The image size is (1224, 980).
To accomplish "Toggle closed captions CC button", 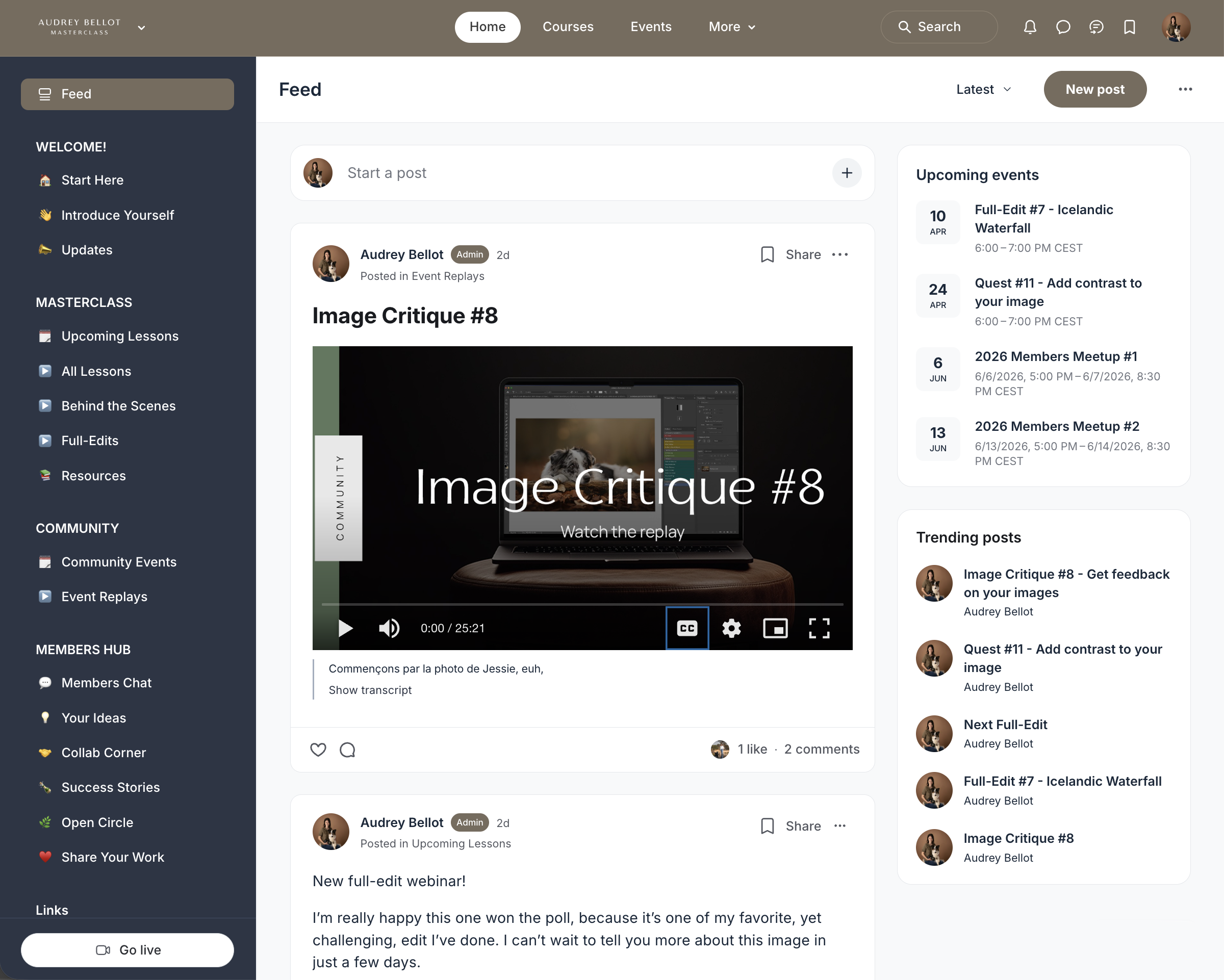I will (687, 628).
